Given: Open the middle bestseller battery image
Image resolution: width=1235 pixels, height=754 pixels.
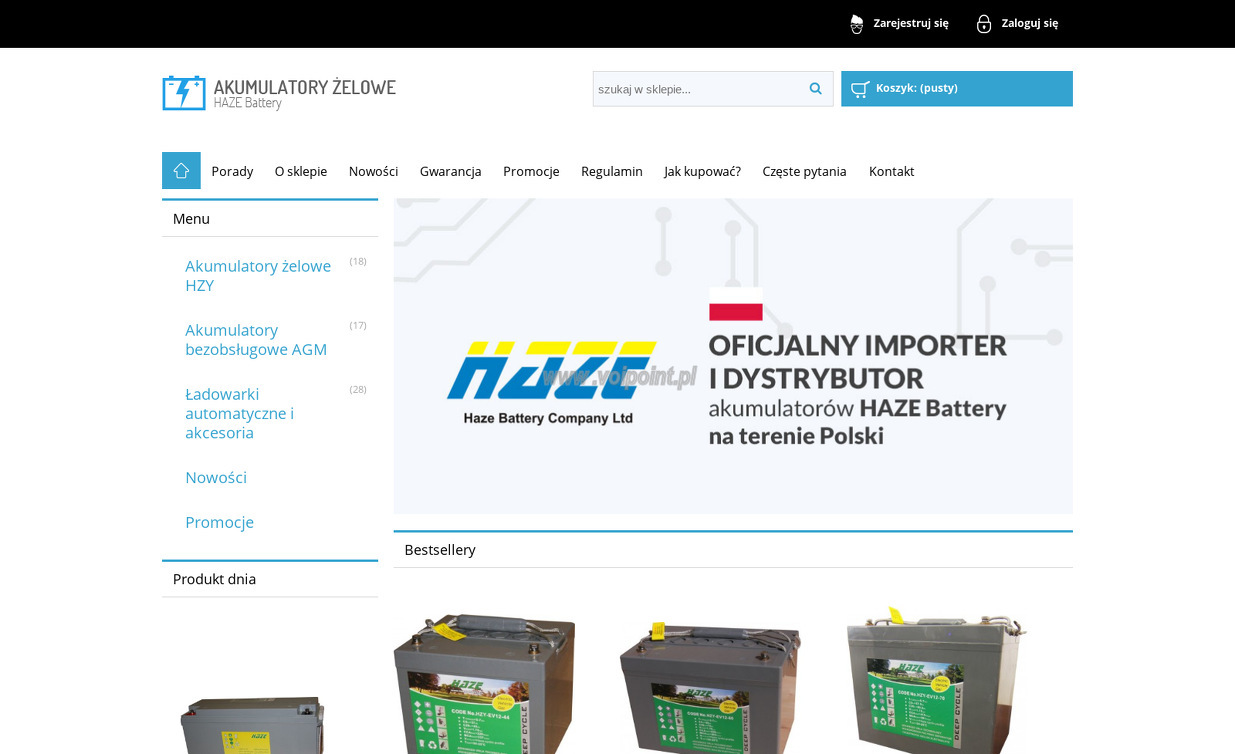Looking at the screenshot, I should click(x=710, y=687).
